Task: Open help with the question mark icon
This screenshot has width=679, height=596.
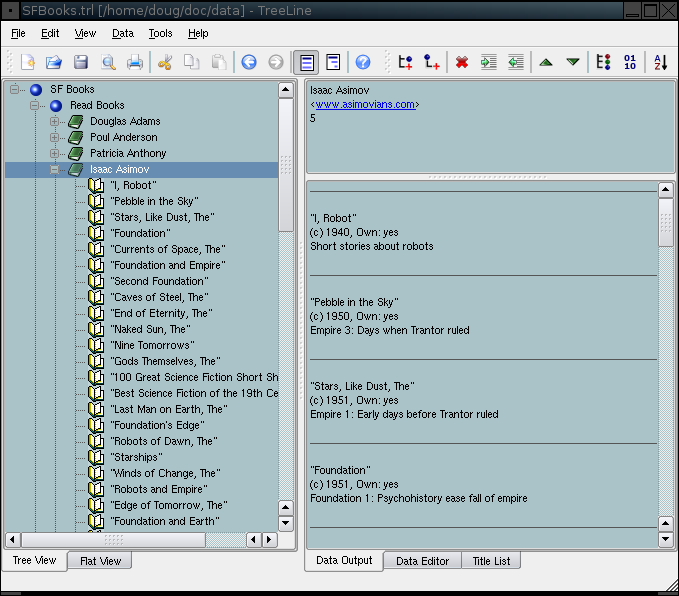Action: [x=363, y=62]
